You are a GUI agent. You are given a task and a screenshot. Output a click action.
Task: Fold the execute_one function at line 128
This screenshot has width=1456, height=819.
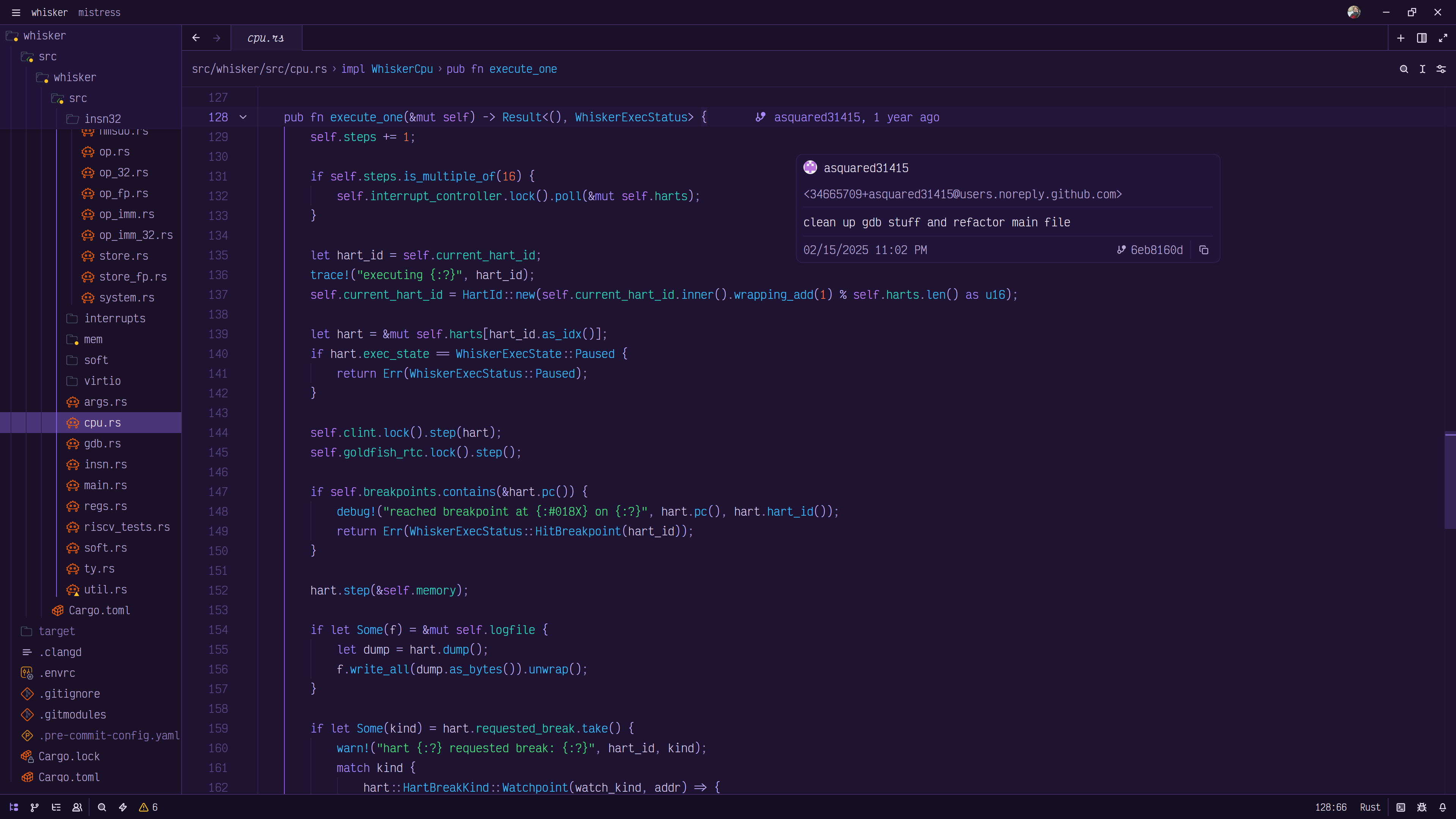pyautogui.click(x=243, y=117)
